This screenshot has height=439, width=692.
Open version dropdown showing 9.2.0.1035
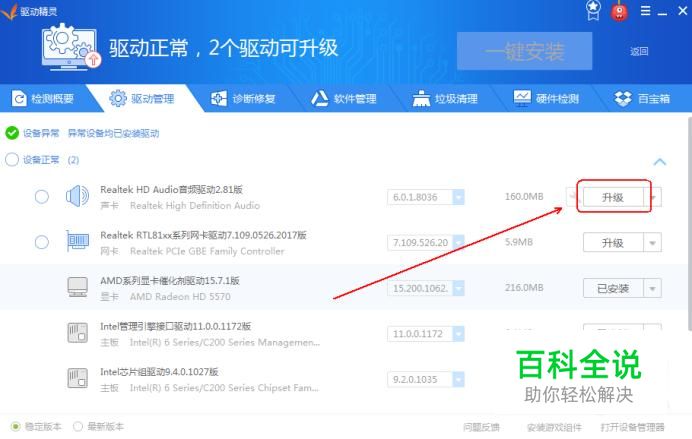459,379
